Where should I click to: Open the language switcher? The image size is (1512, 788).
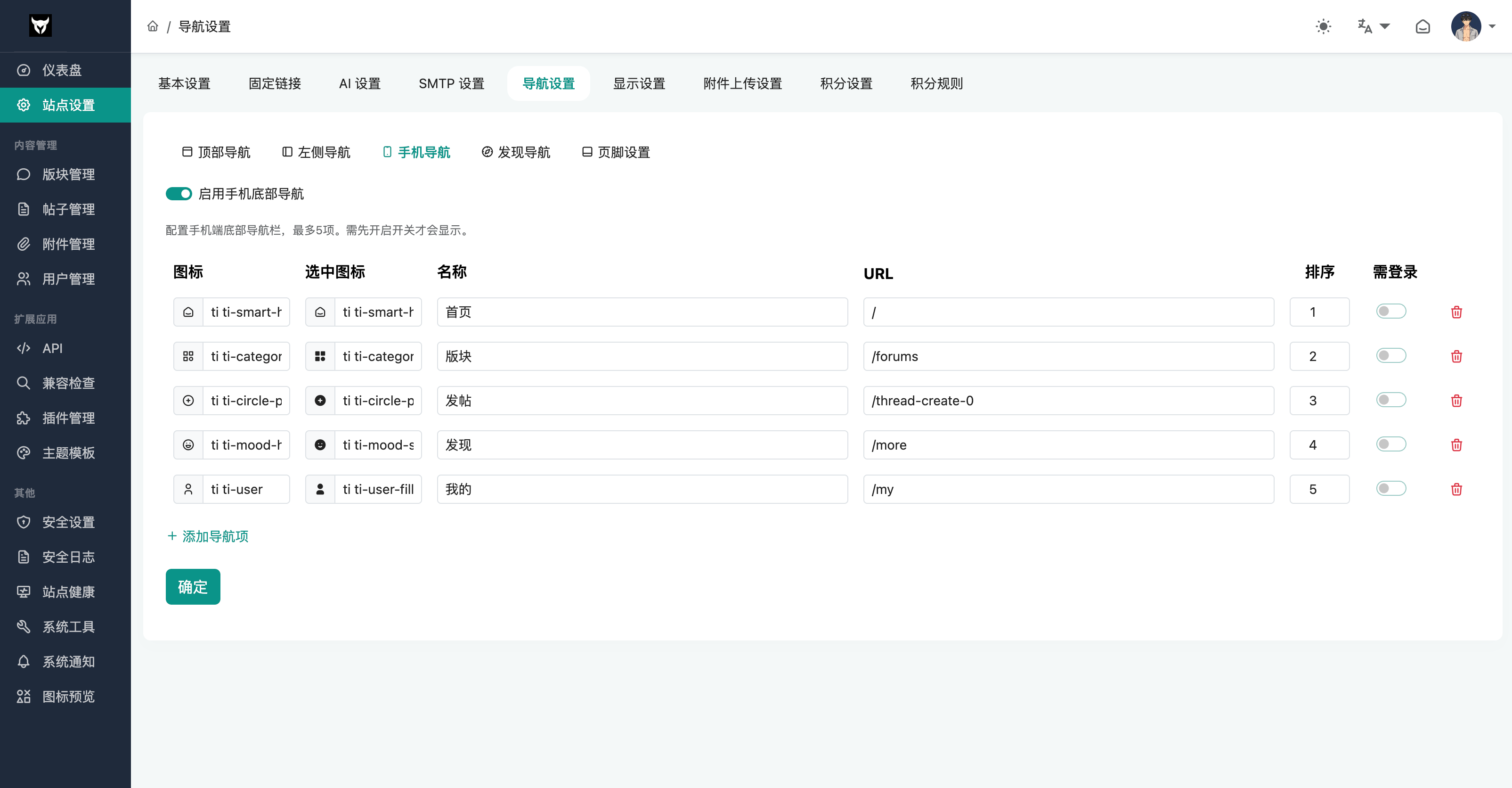click(x=1374, y=26)
